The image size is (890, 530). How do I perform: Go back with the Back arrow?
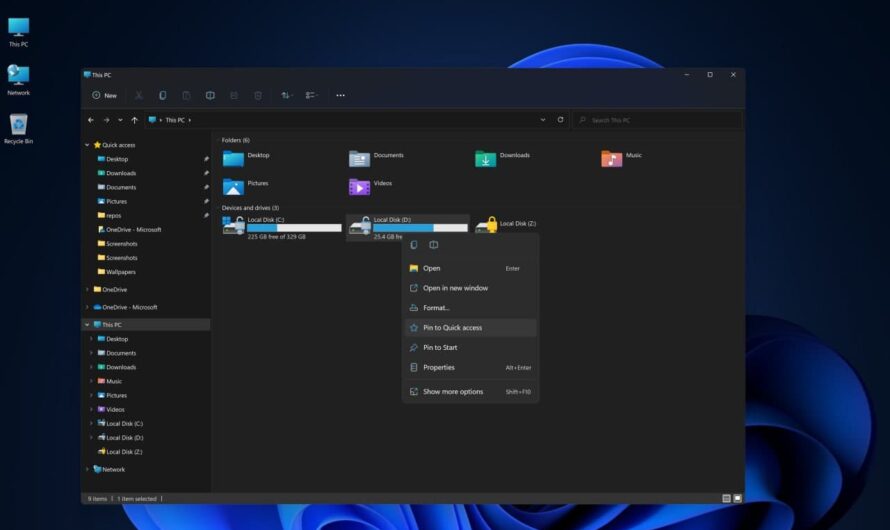pos(91,120)
